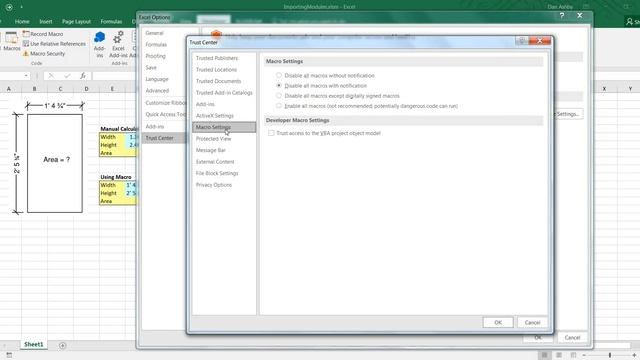Select Quick Access Toolbar in Excel Options

point(165,114)
